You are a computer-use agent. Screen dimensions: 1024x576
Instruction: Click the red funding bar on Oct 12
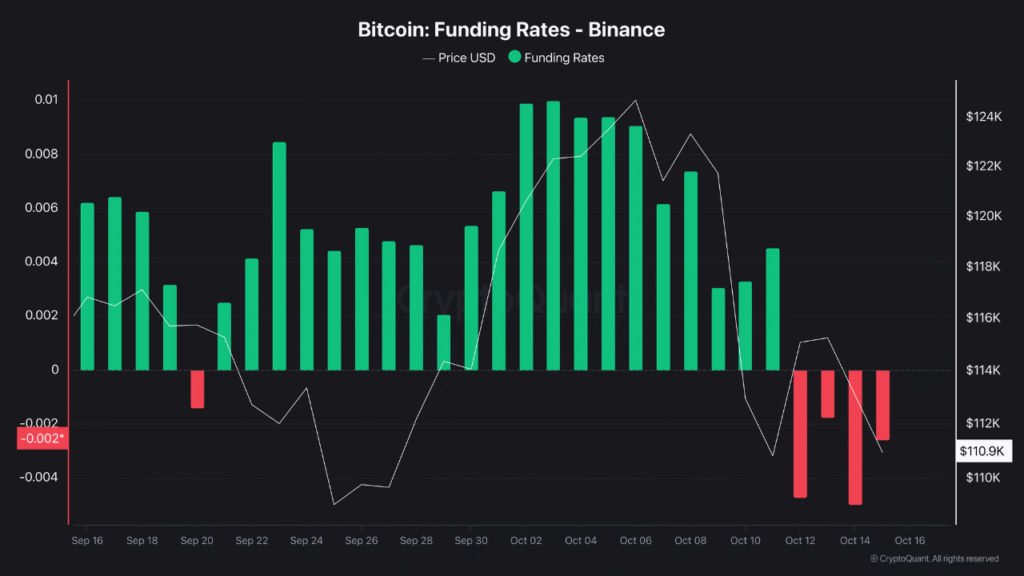(x=800, y=433)
